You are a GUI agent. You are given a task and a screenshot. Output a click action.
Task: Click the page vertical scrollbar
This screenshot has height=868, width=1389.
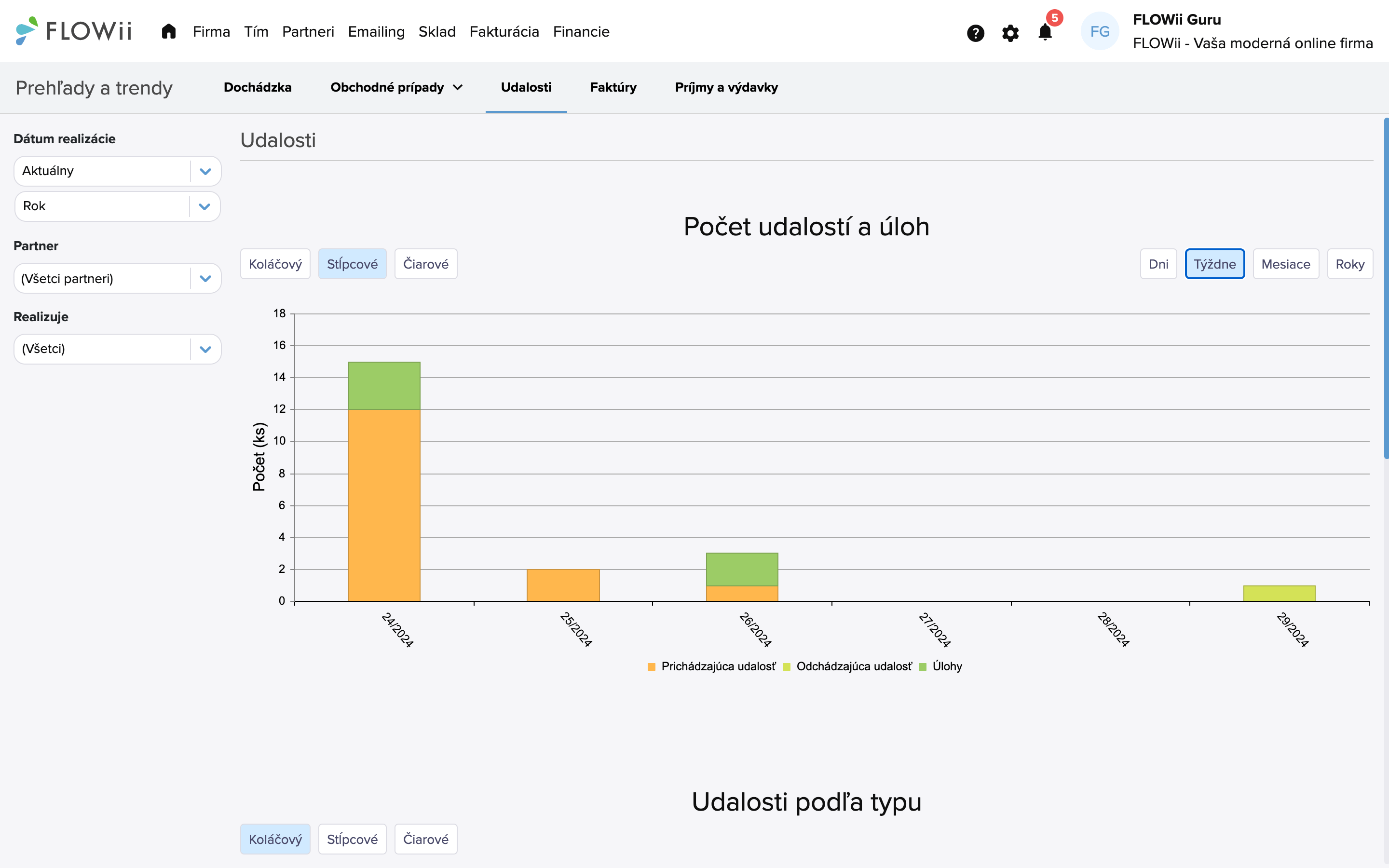click(1386, 288)
